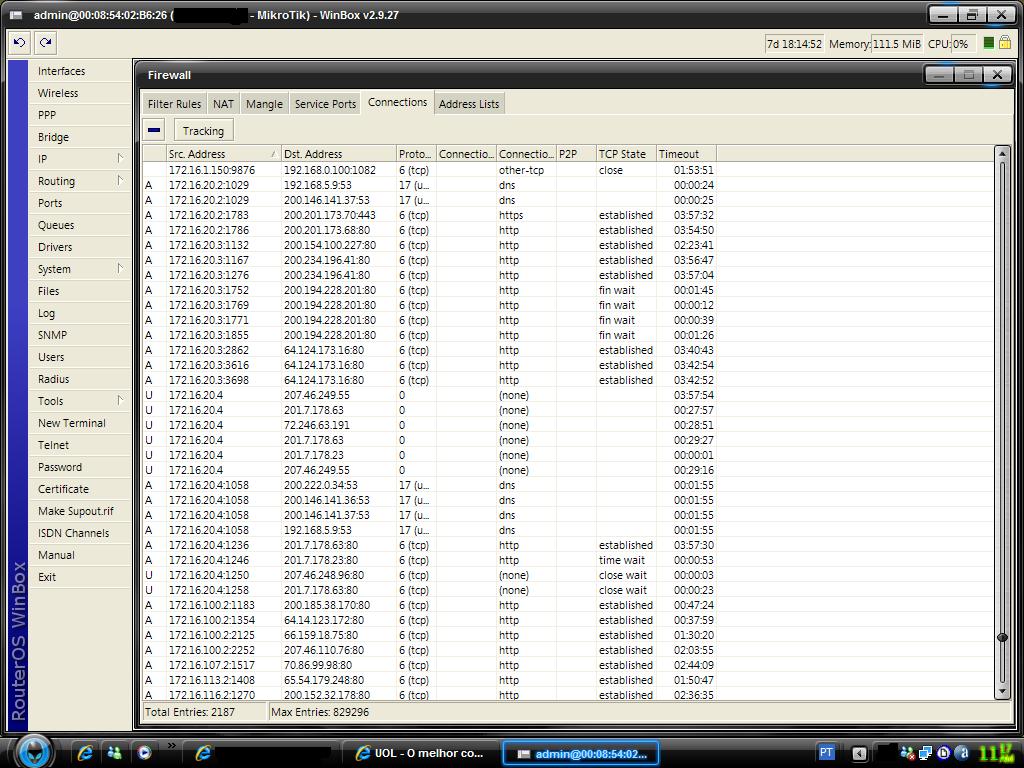The height and width of the screenshot is (768, 1024).
Task: Open the Ports menu item
Action: [80, 203]
